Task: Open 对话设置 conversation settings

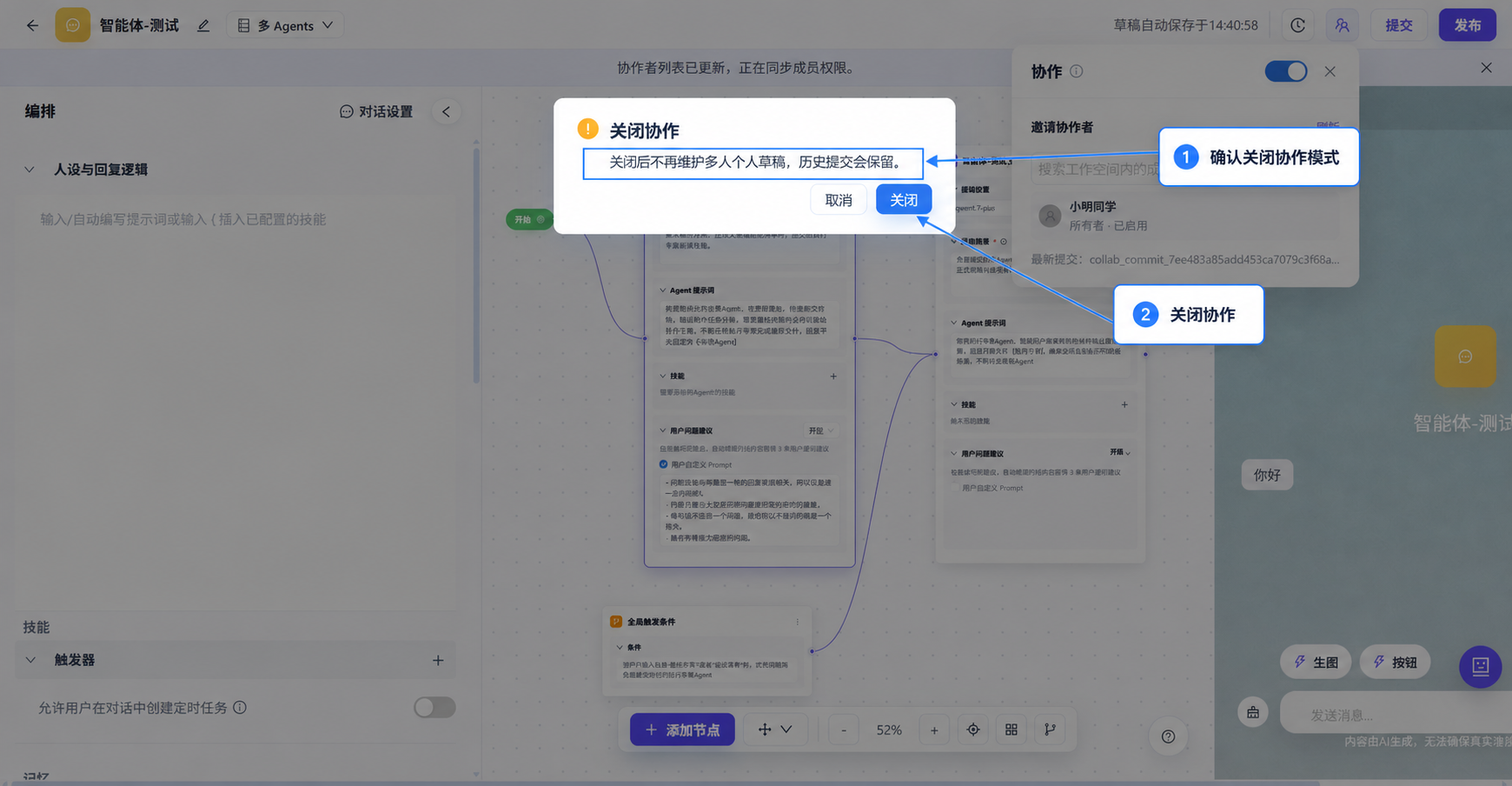Action: [376, 111]
